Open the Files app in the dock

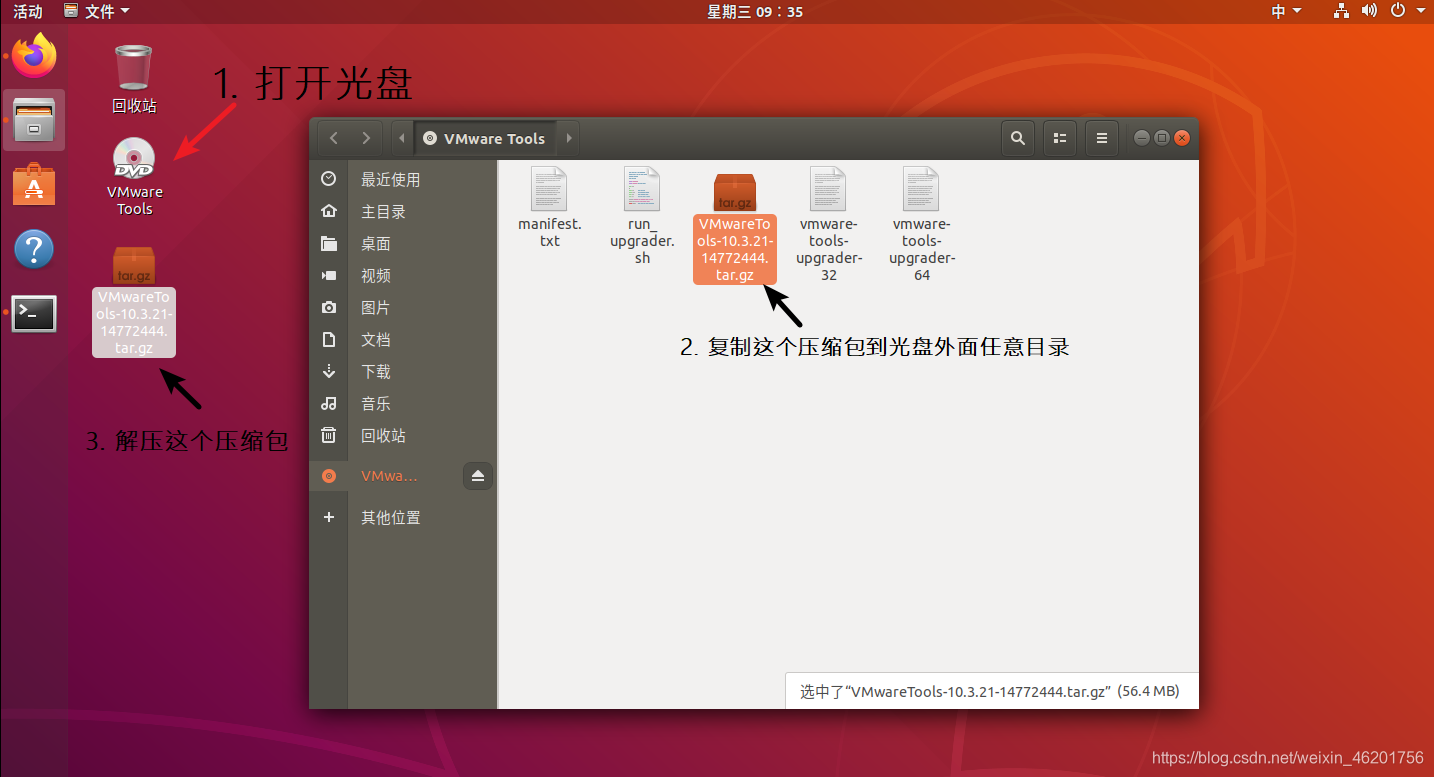[34, 121]
